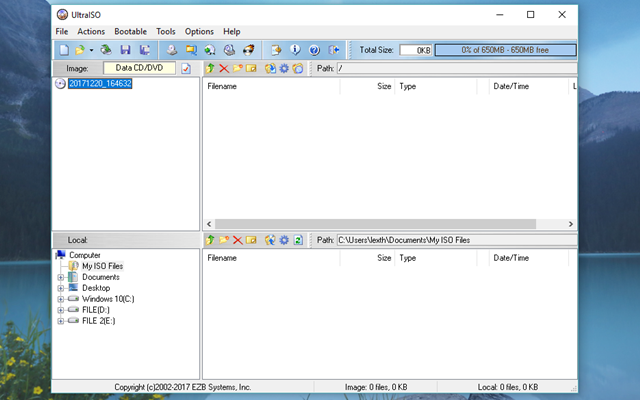
Task: Click the Convert image toolbar icon
Action: click(x=210, y=50)
